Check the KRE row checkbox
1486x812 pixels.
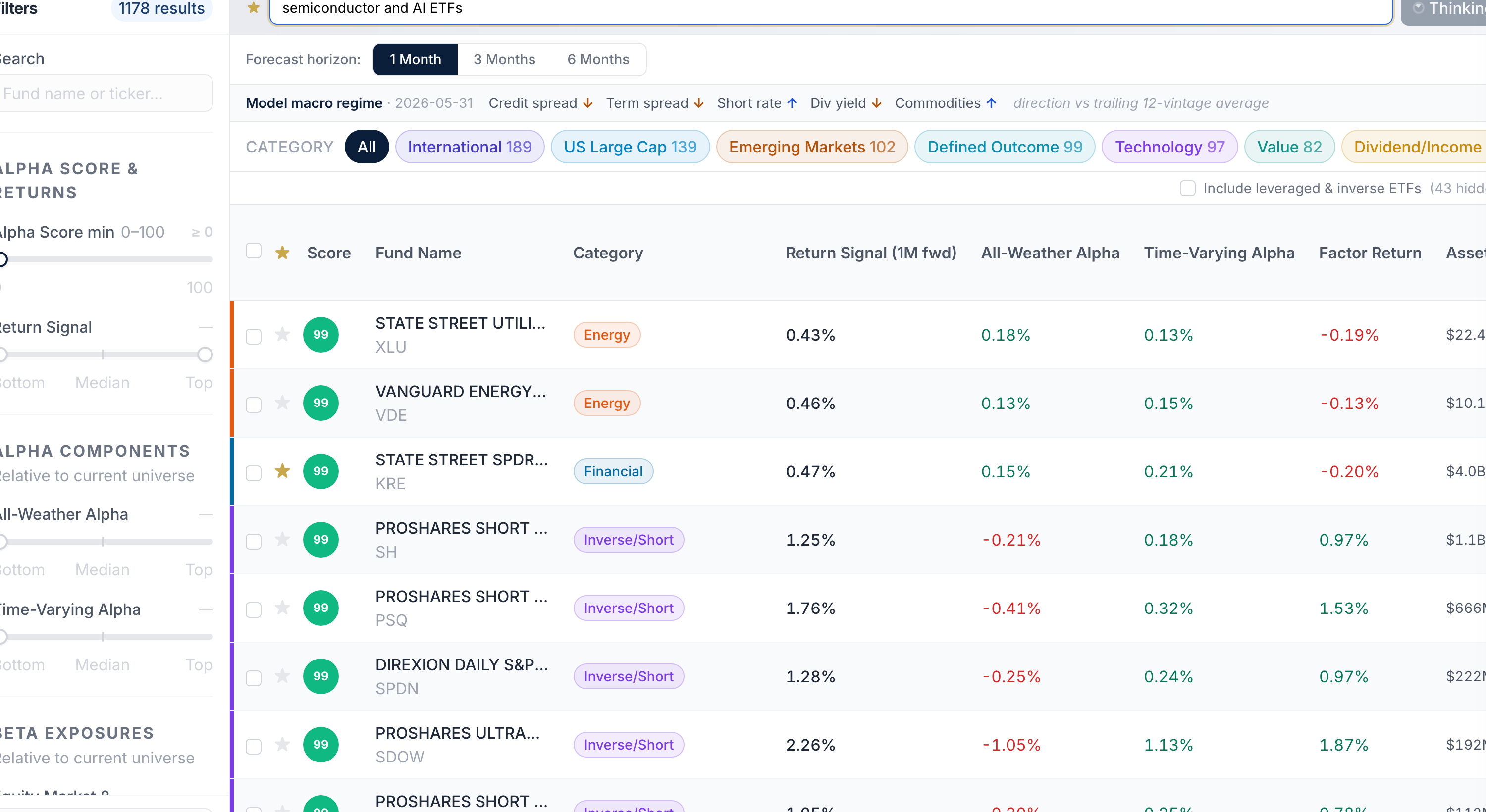[x=254, y=473]
